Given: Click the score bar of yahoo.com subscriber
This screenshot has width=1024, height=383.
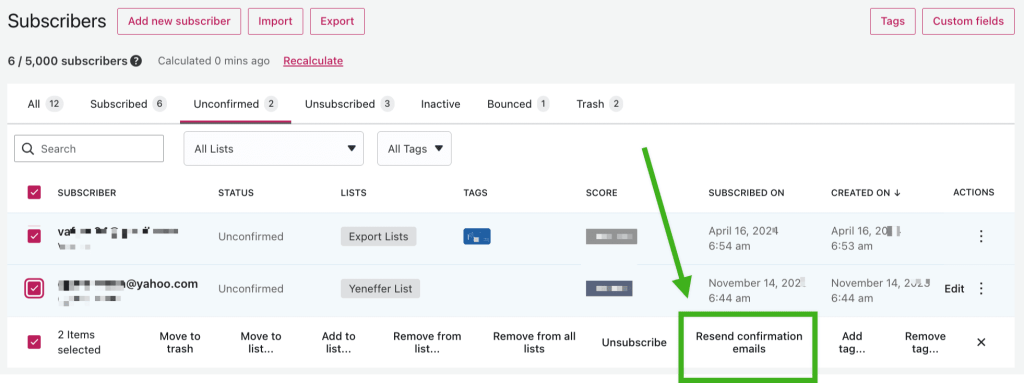Looking at the screenshot, I should [609, 288].
